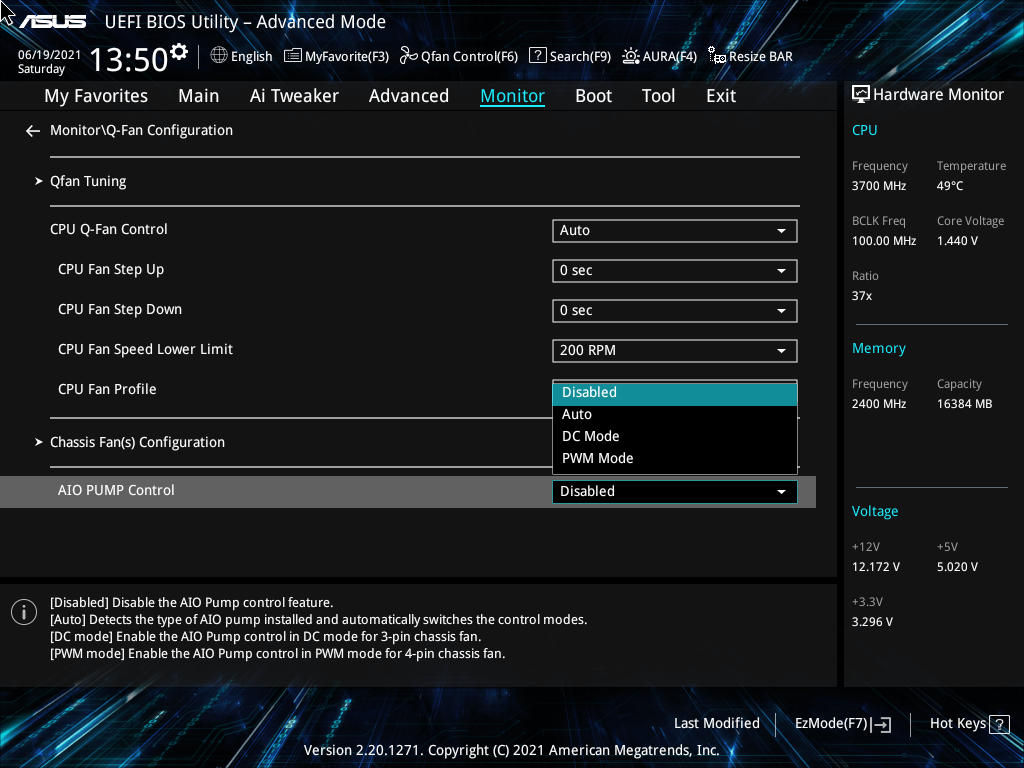Switch to the Ai Tweaker tab
Screen dimensions: 1024x768
(294, 95)
